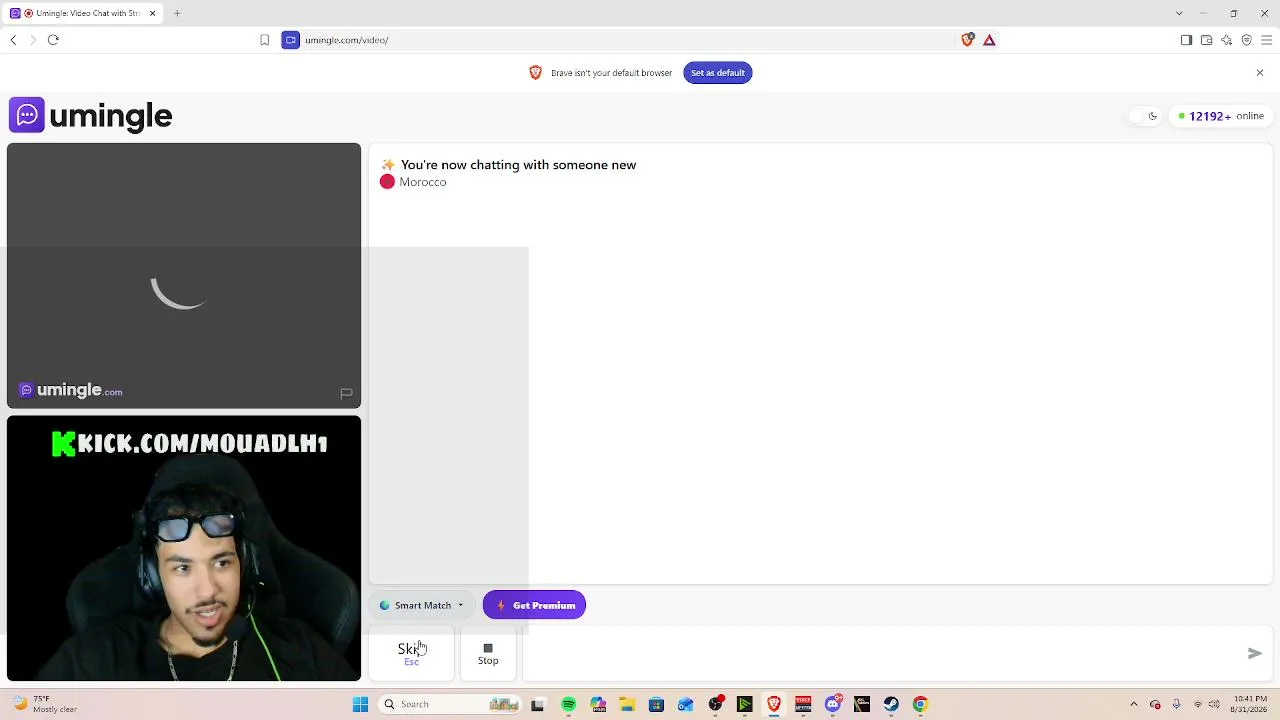The image size is (1280, 720).
Task: Open Outlook from the taskbar
Action: pos(686,704)
